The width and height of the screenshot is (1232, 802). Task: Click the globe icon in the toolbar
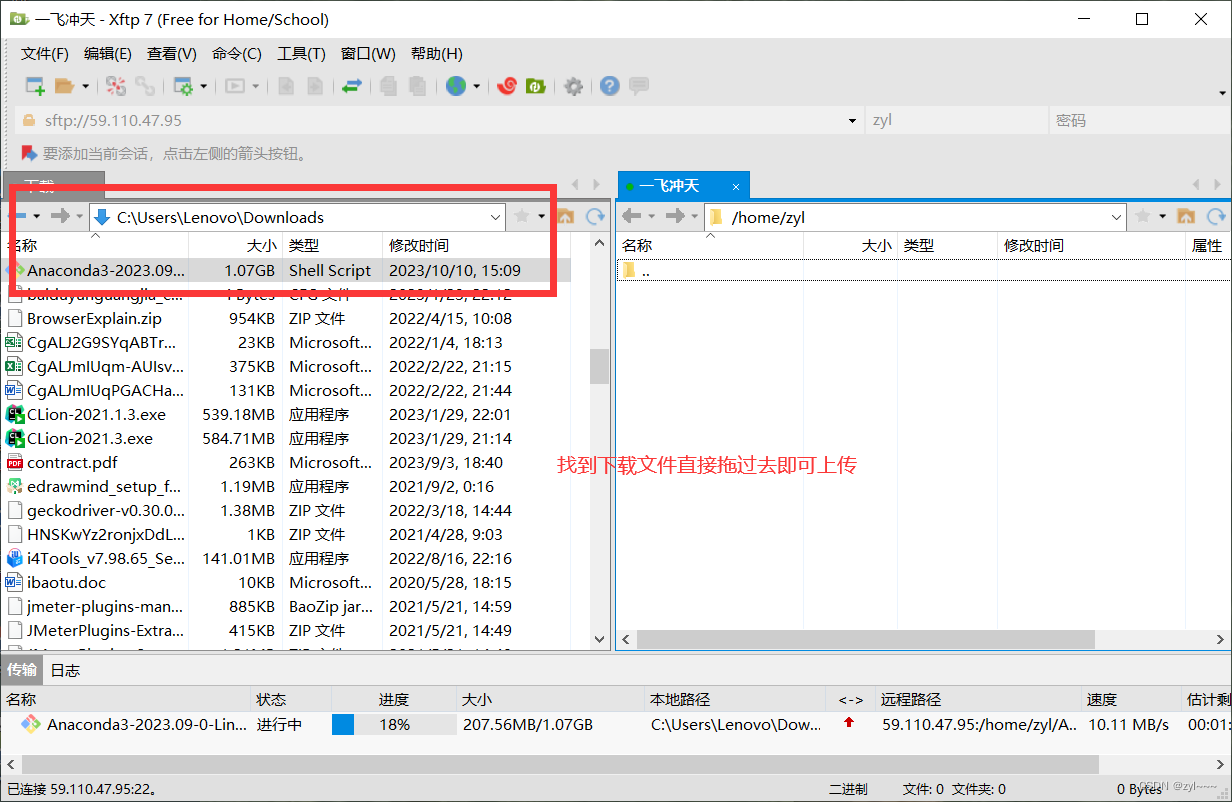click(x=456, y=86)
